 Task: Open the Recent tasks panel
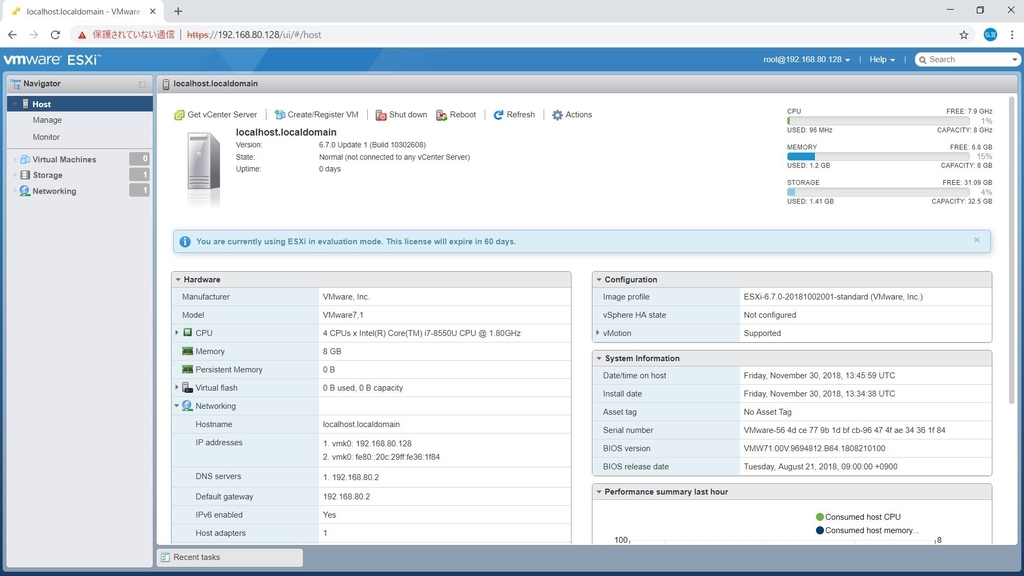[x=230, y=557]
